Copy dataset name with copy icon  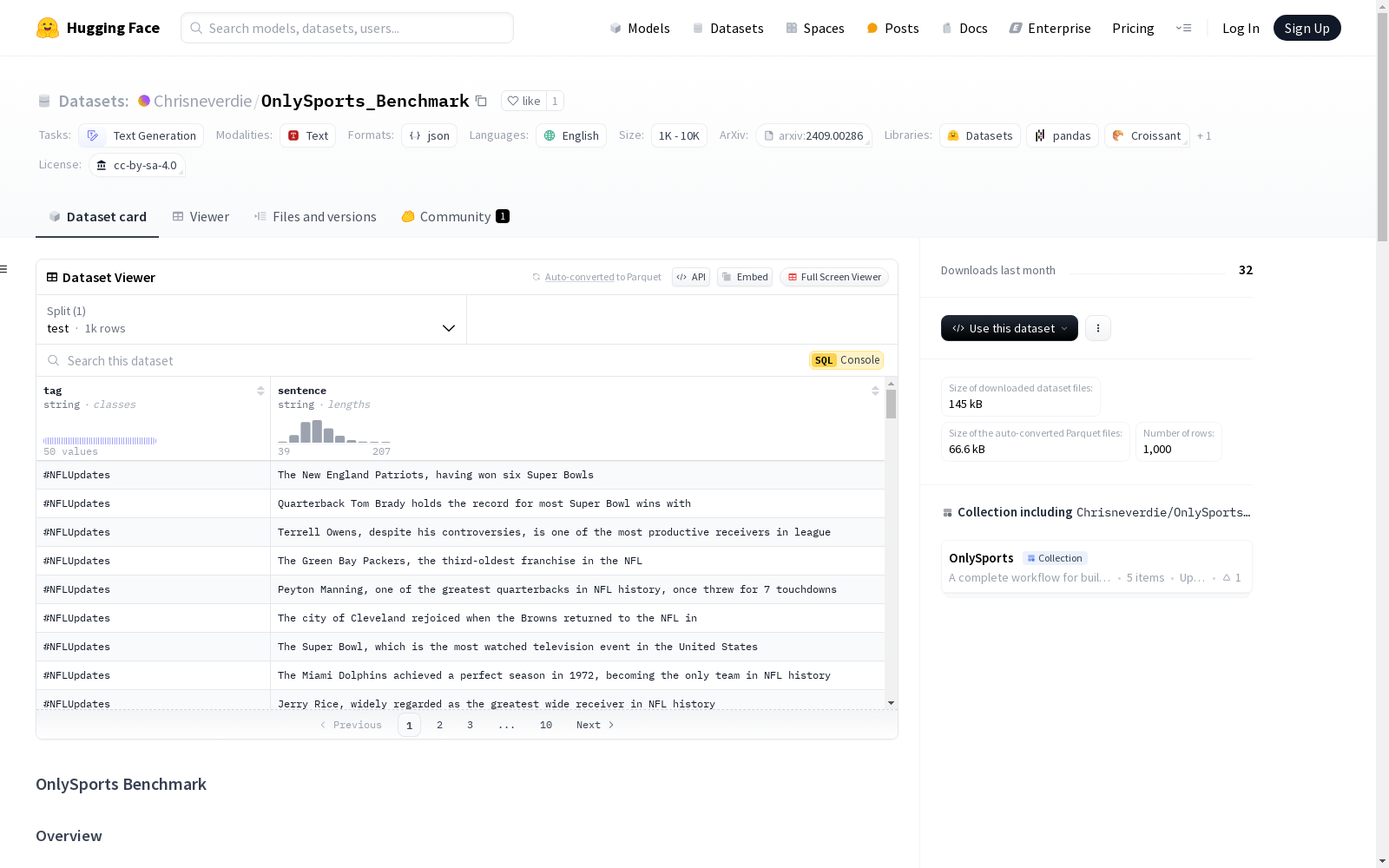pos(481,101)
